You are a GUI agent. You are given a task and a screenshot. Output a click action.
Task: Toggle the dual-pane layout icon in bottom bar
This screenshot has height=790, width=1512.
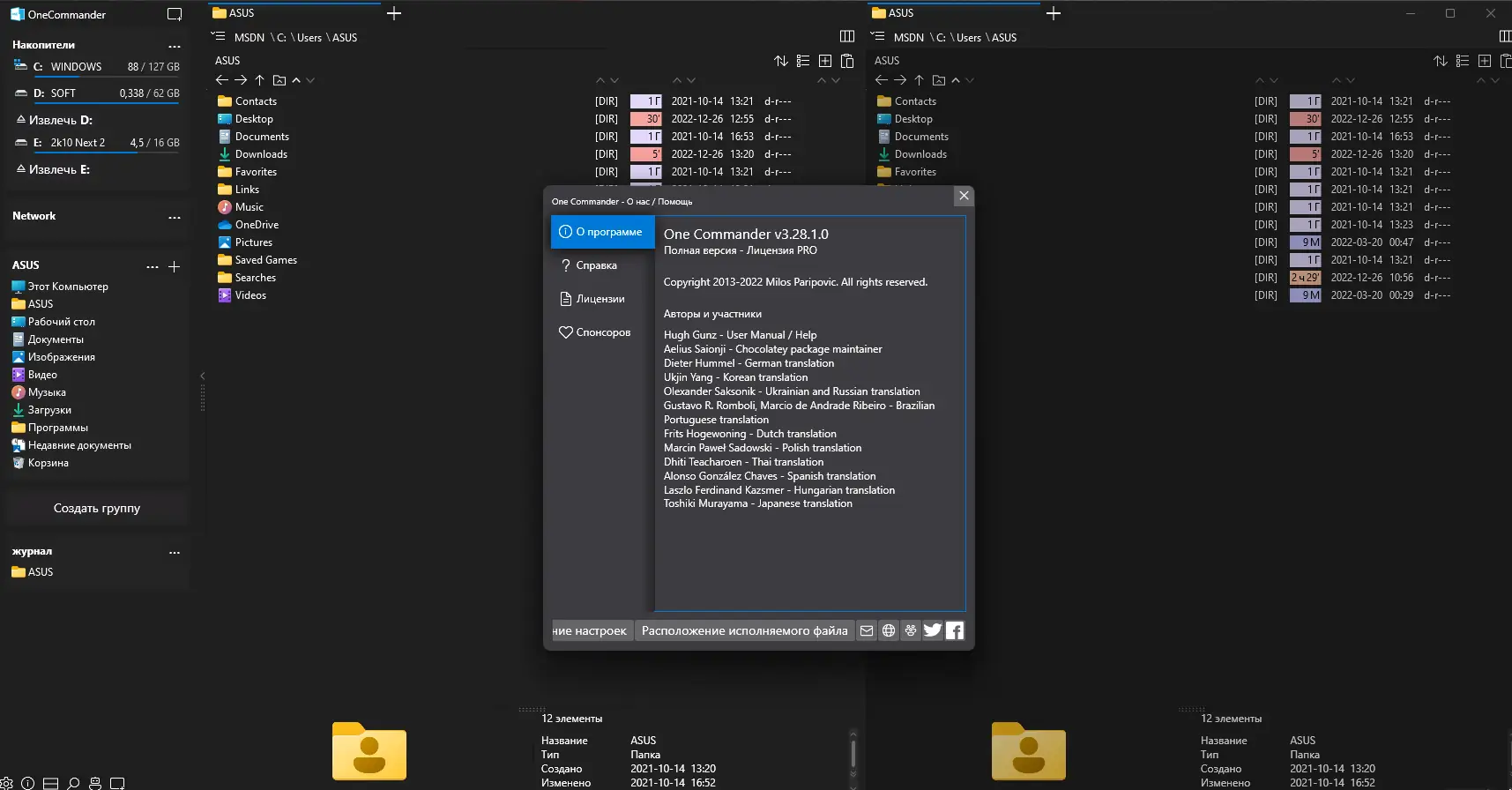tap(51, 783)
